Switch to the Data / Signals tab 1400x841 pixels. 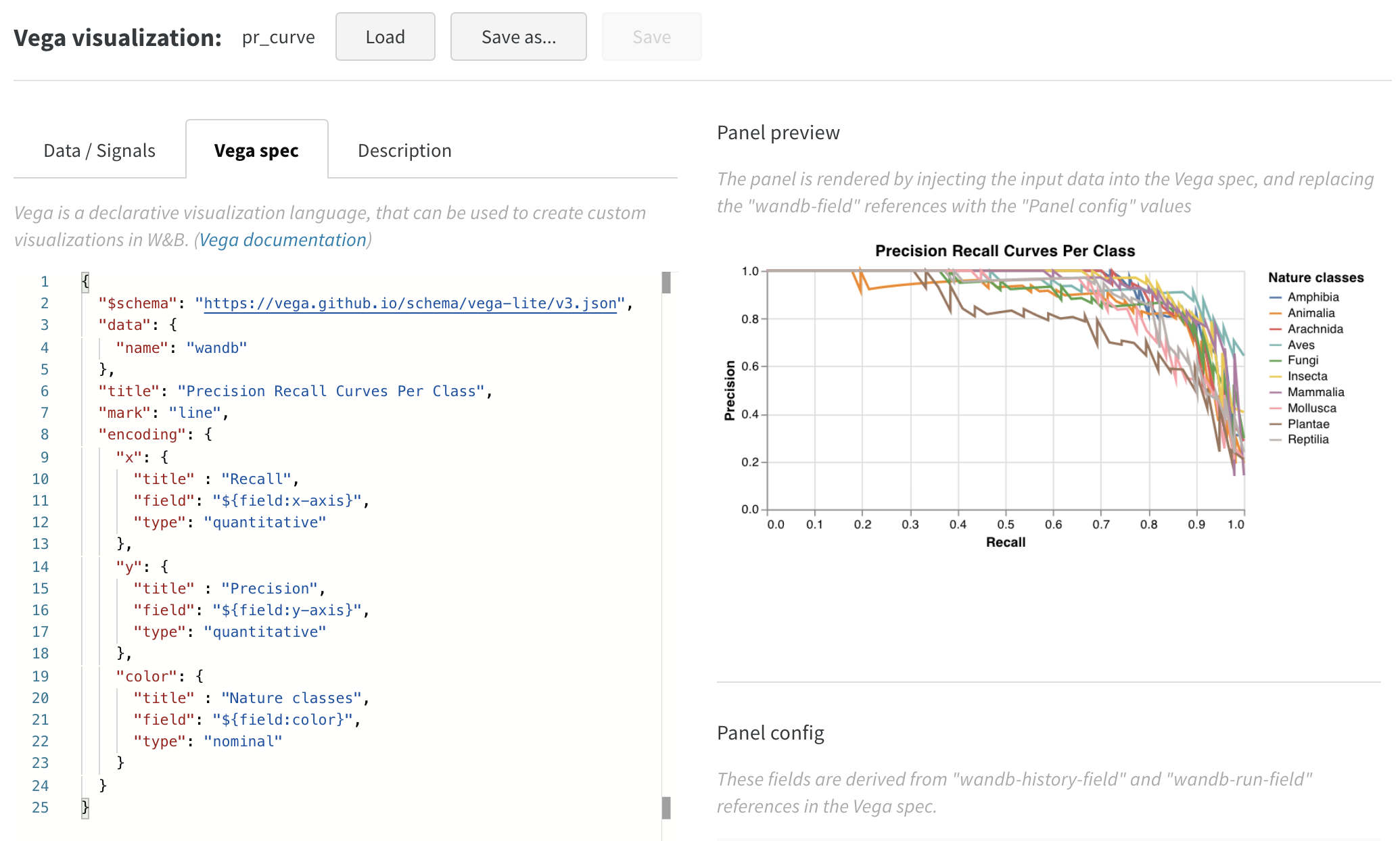click(99, 150)
